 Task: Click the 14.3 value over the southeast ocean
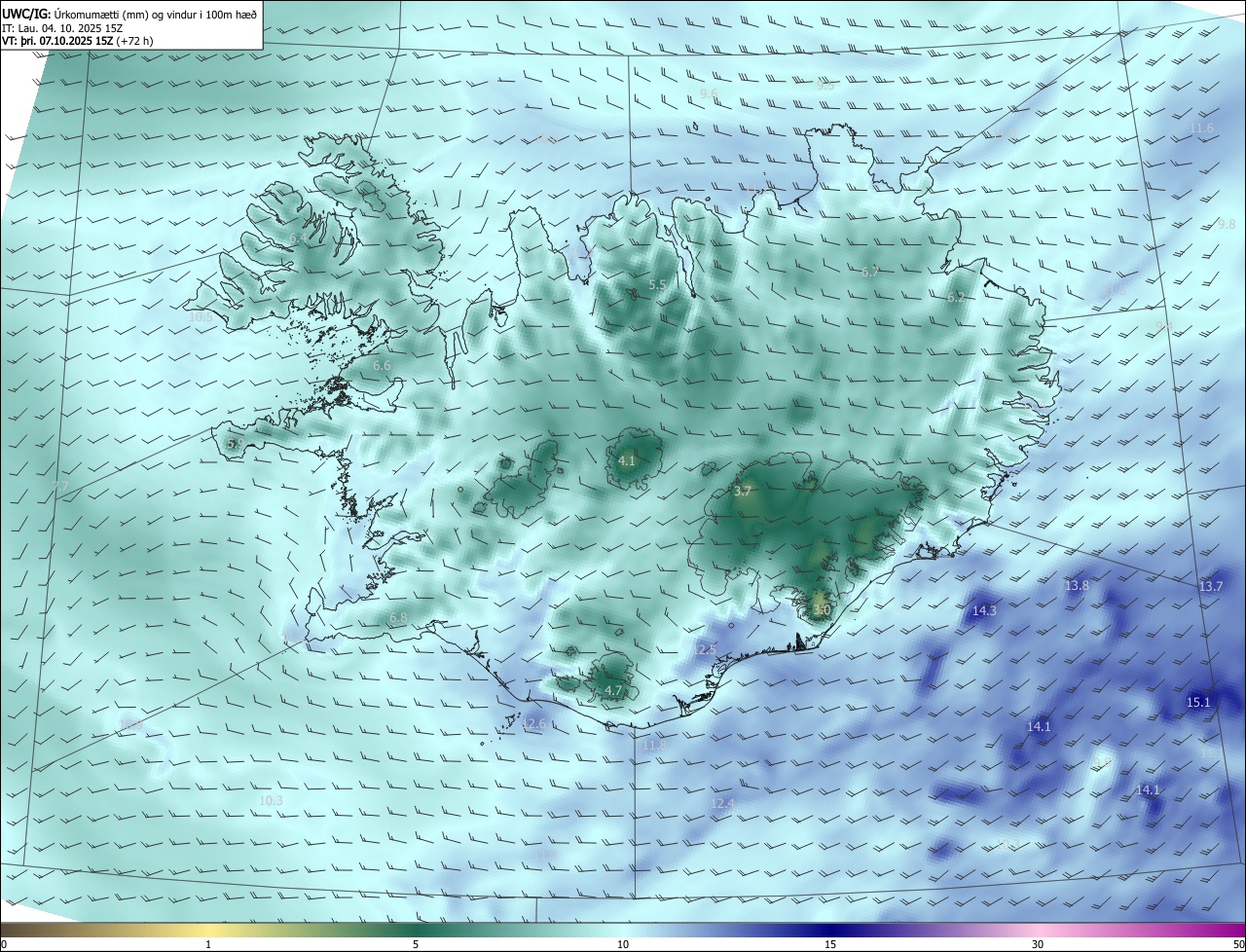[984, 611]
